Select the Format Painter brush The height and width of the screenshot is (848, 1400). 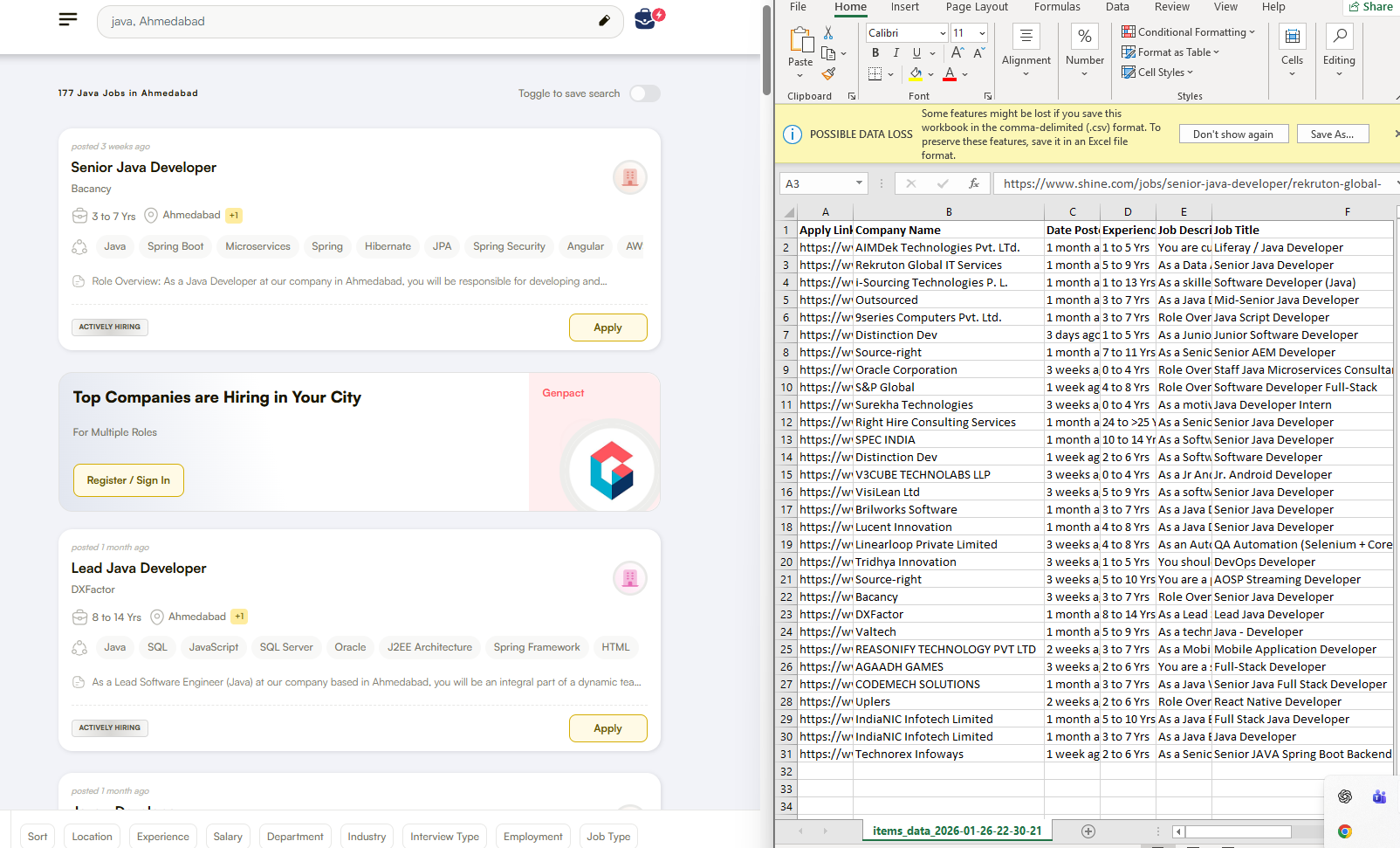point(828,74)
